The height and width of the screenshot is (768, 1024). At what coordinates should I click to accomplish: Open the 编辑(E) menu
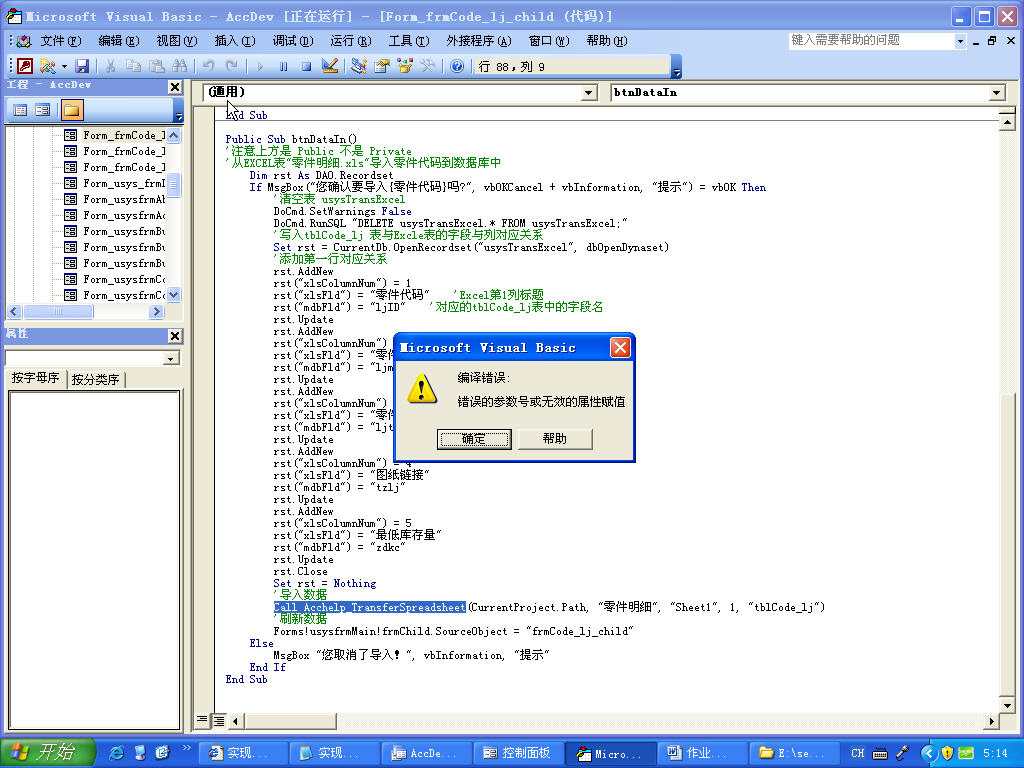click(x=119, y=41)
